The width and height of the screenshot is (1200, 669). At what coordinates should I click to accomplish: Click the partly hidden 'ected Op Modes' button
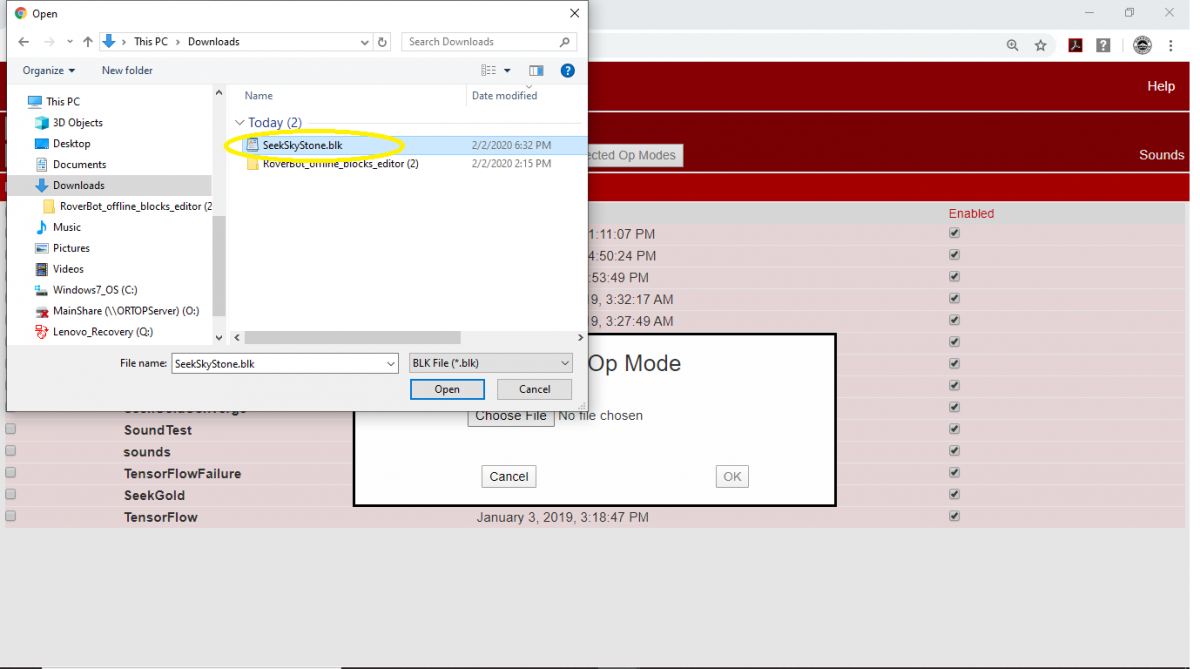[x=635, y=155]
